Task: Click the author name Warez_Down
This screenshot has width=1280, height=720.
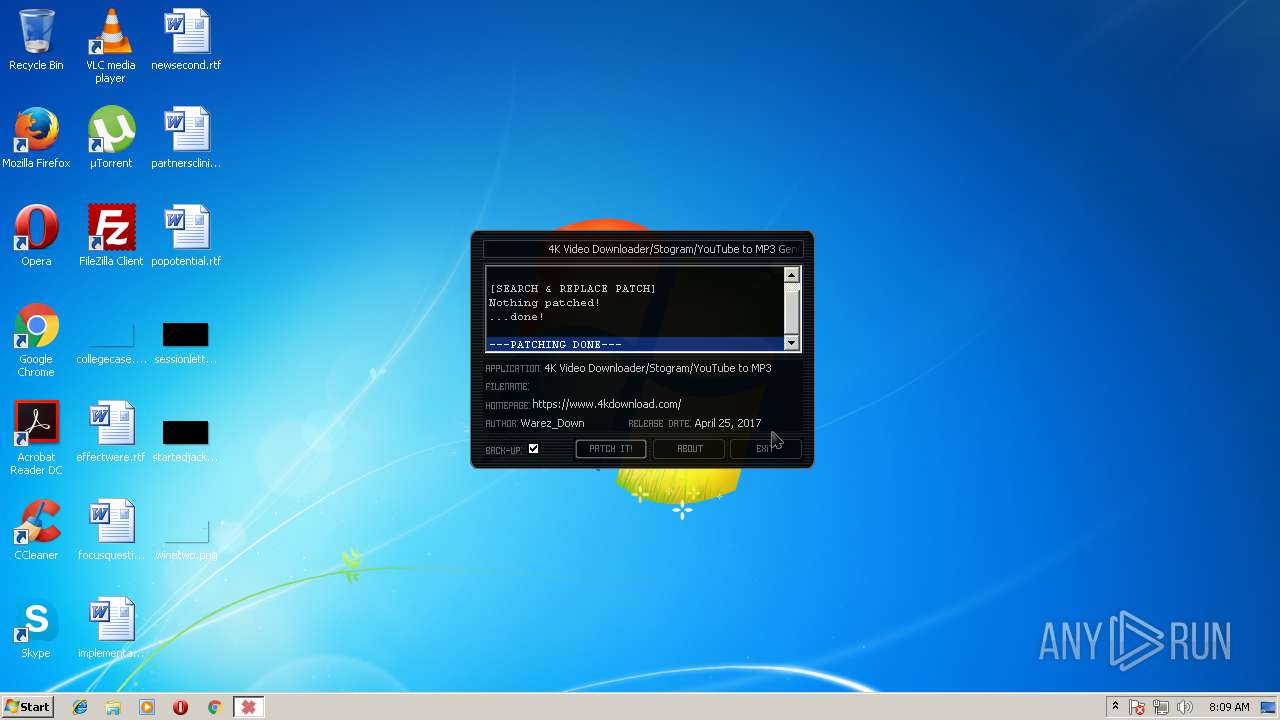Action: point(552,423)
